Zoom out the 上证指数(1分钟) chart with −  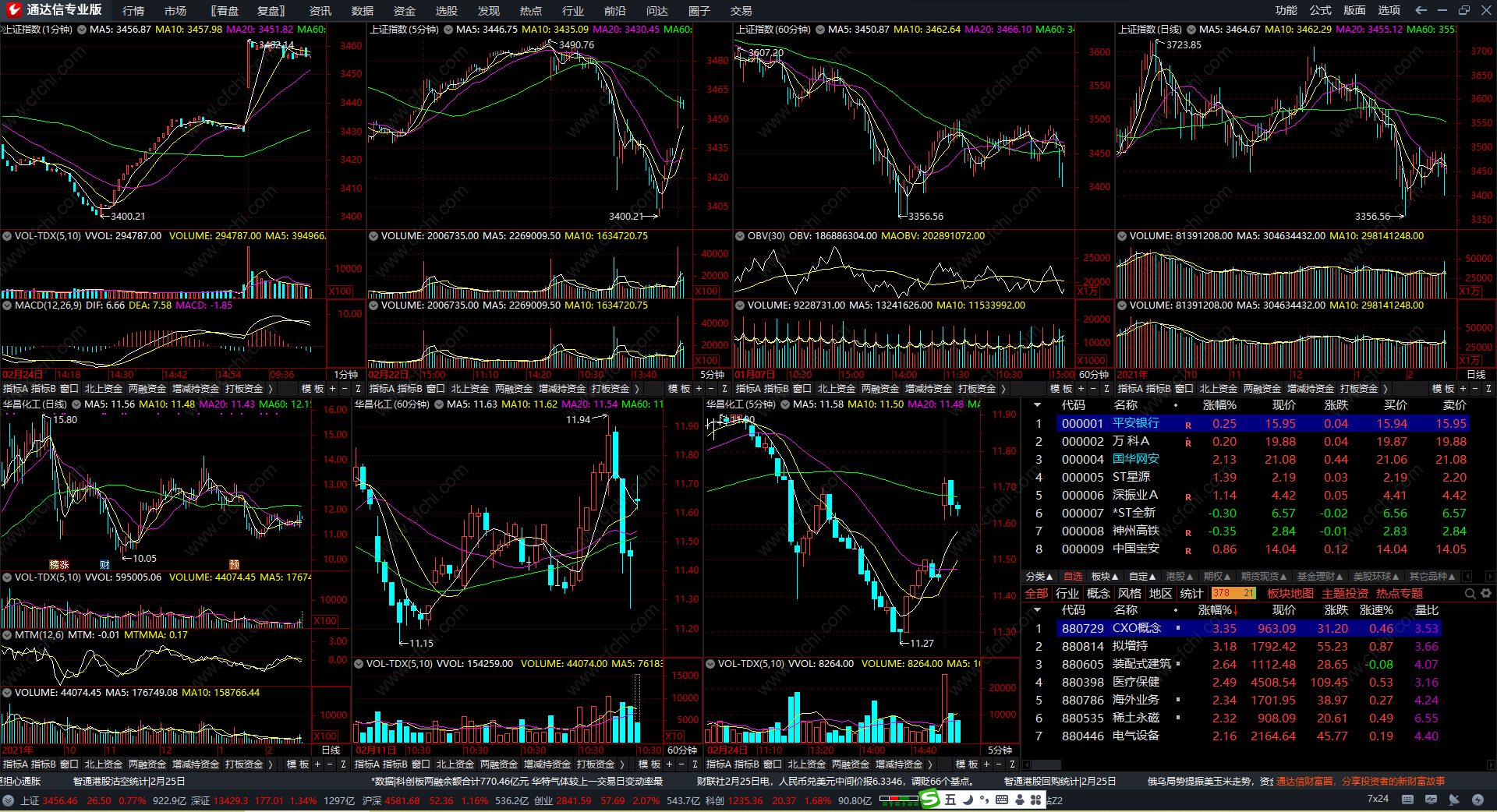coord(345,388)
